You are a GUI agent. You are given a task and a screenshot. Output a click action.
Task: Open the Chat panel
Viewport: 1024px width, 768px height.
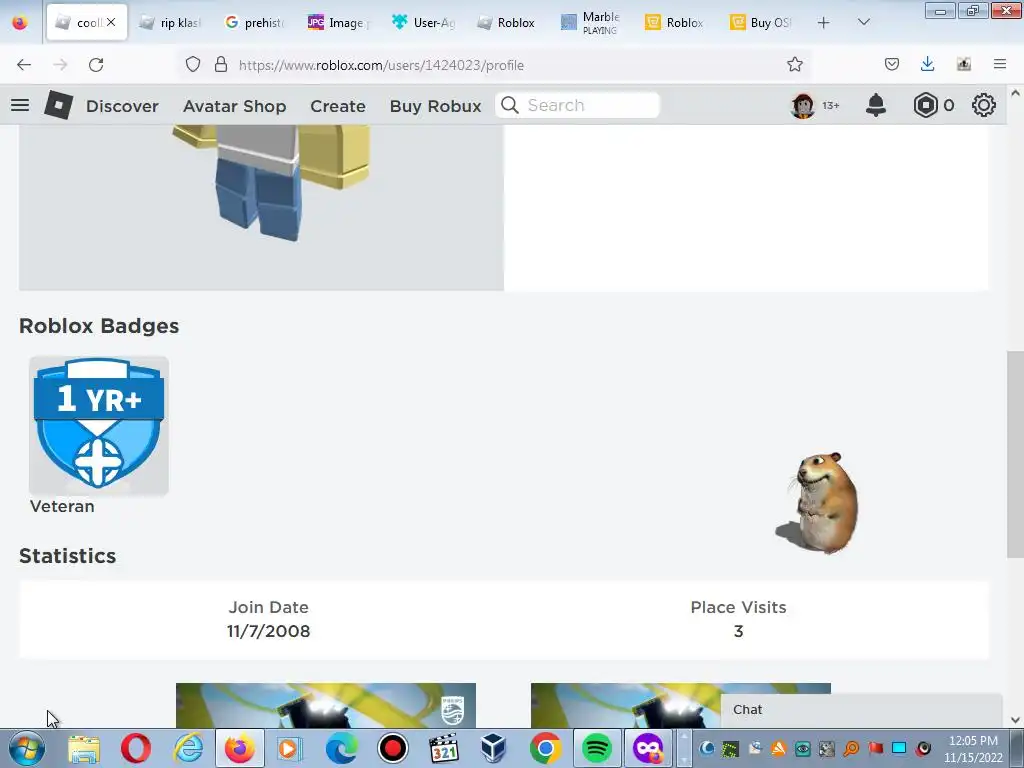tap(861, 710)
